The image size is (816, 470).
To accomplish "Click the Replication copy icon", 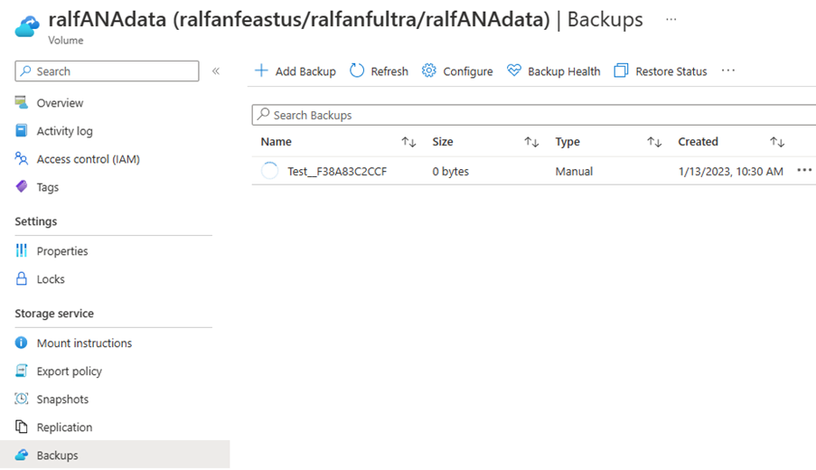I will 21,427.
